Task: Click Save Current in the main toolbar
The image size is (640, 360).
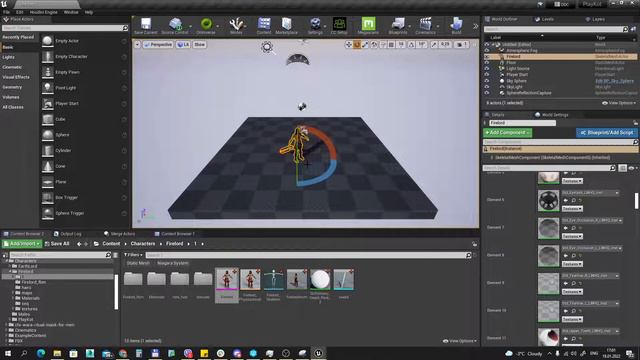Action: tap(145, 25)
